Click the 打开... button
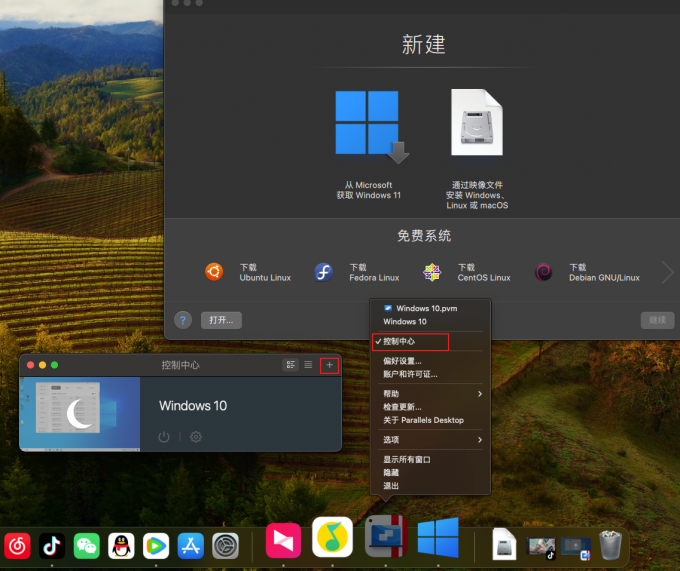The image size is (680, 571). pos(221,320)
